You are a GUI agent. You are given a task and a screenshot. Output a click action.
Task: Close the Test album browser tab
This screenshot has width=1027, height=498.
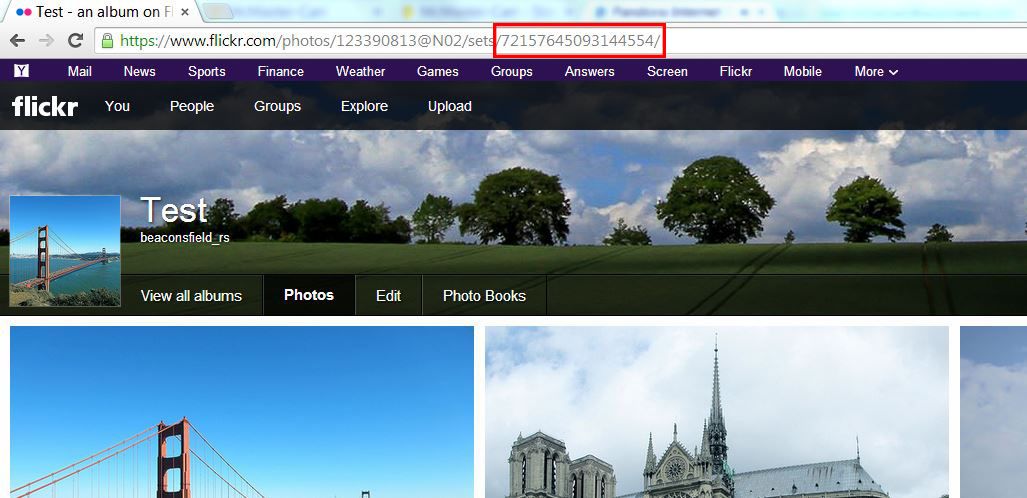pos(185,12)
